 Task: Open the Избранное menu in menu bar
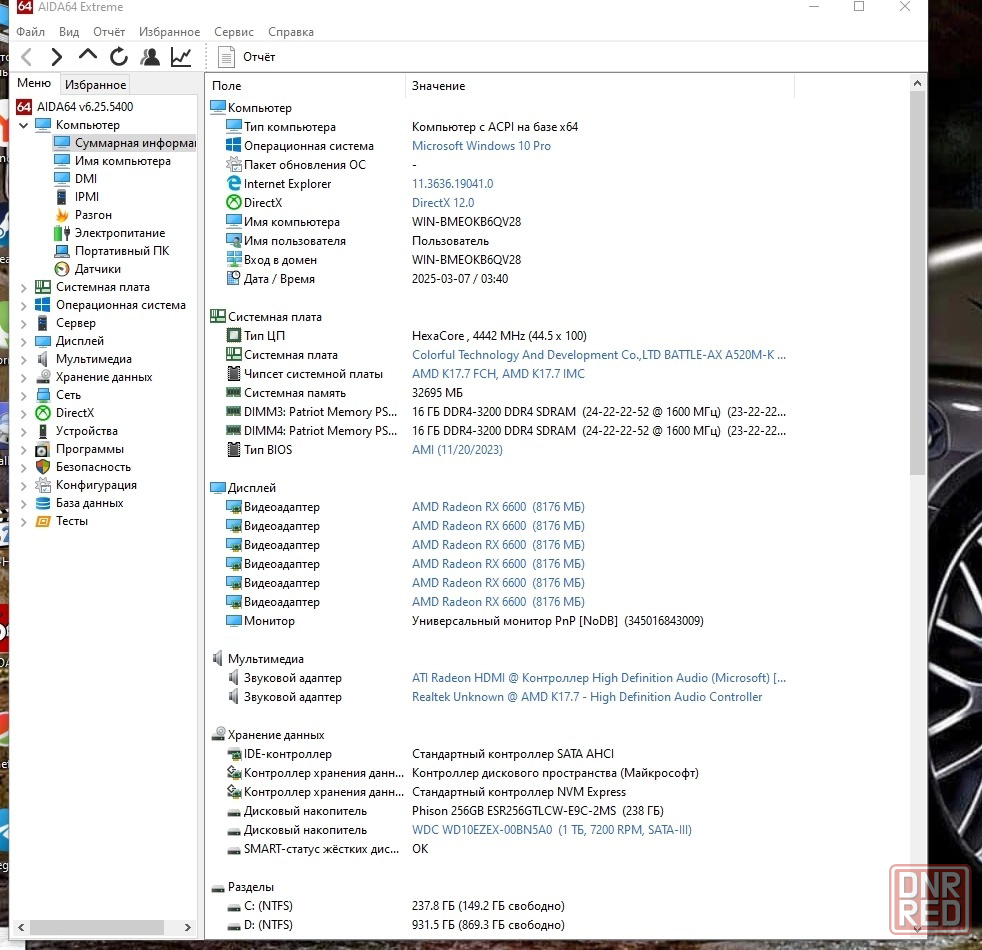click(169, 31)
